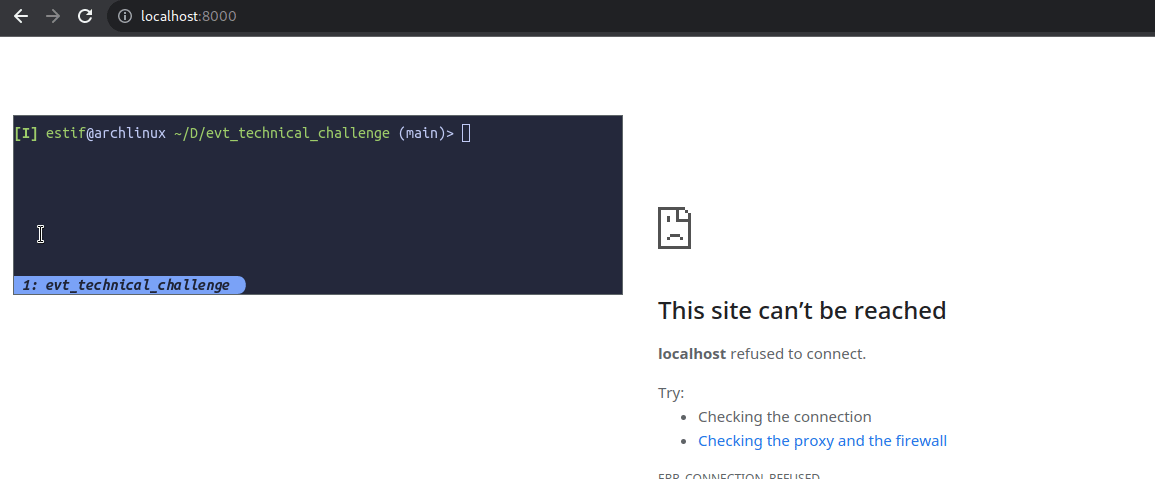Select the 'This site can't be reached' heading
The image size is (1155, 479).
point(801,310)
